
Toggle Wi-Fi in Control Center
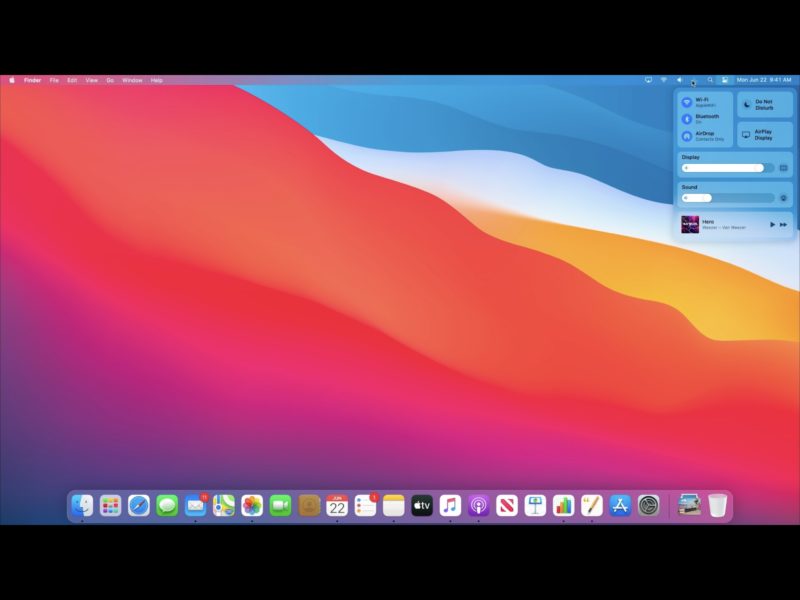coord(687,102)
